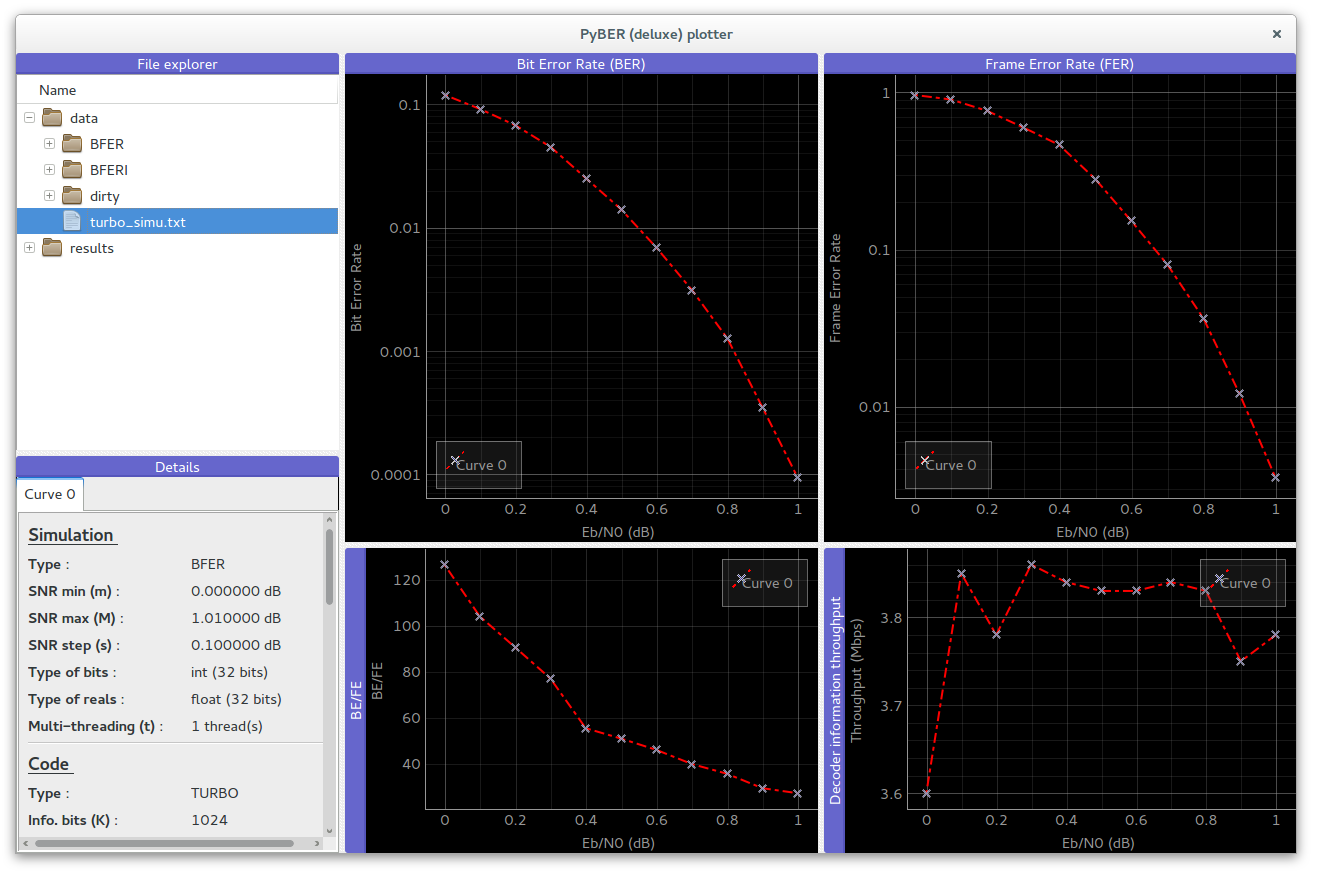Select the BFER folder label
Screen dimensions: 1319x878
pyautogui.click(x=107, y=144)
